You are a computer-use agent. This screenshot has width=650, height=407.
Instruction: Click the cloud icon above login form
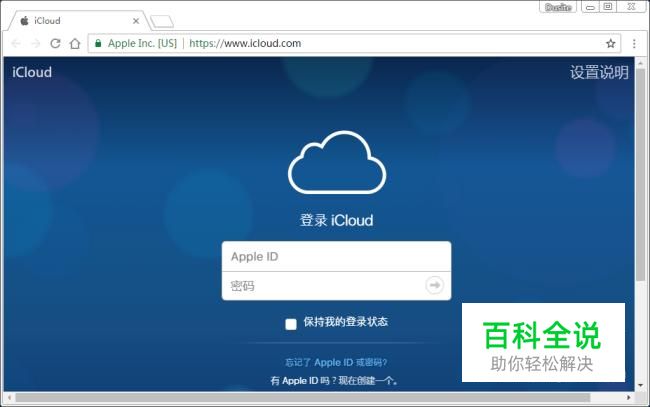click(x=337, y=162)
